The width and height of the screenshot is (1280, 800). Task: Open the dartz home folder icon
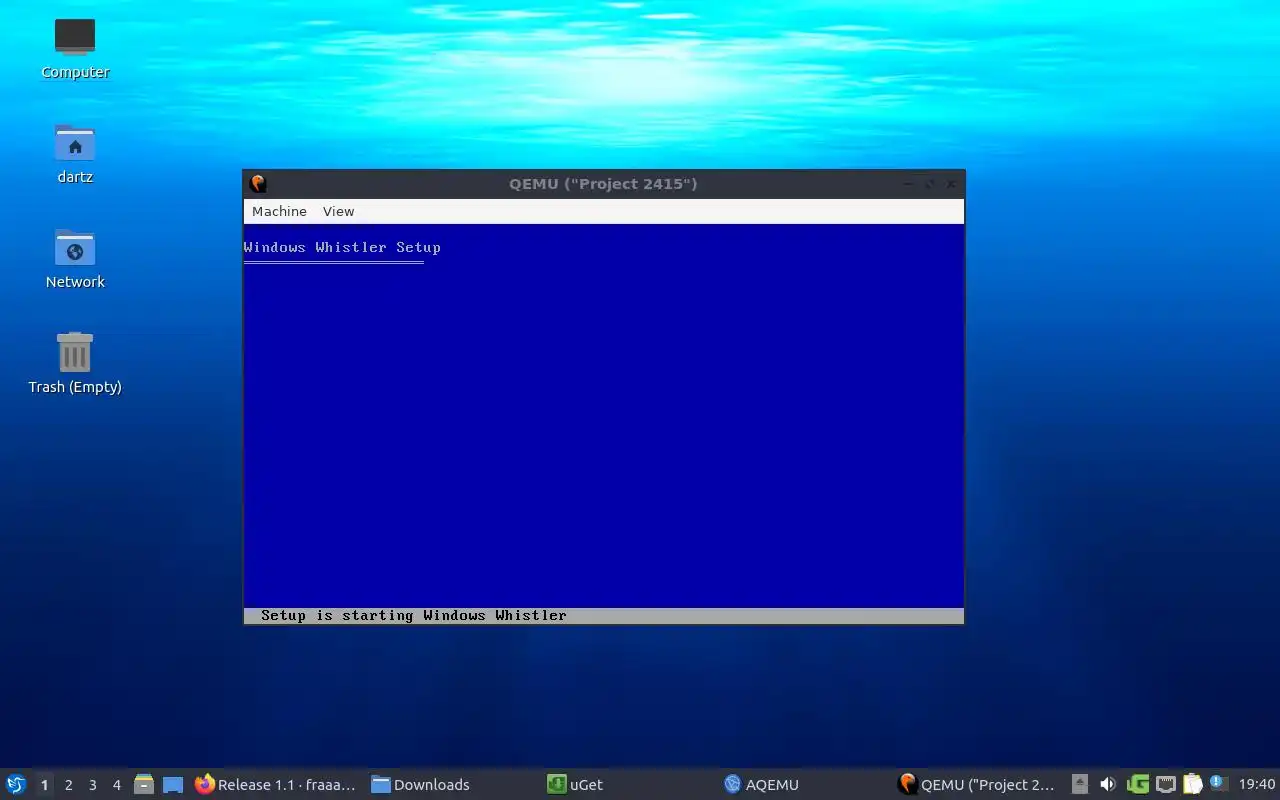pyautogui.click(x=75, y=154)
